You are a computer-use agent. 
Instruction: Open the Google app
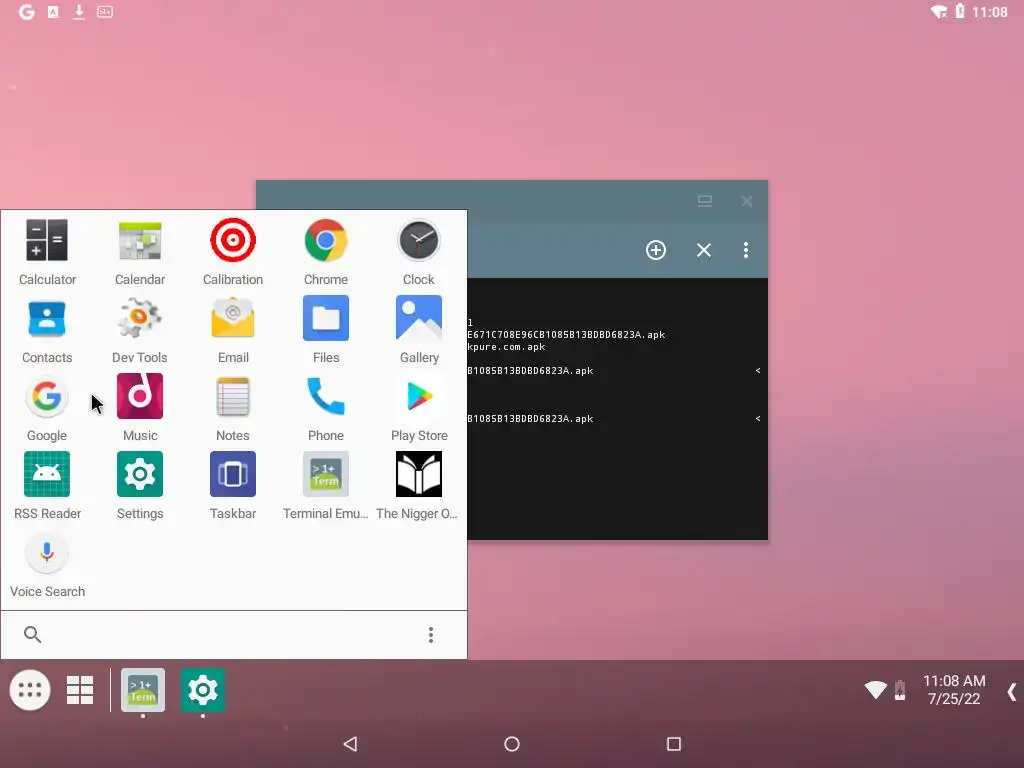(x=47, y=408)
